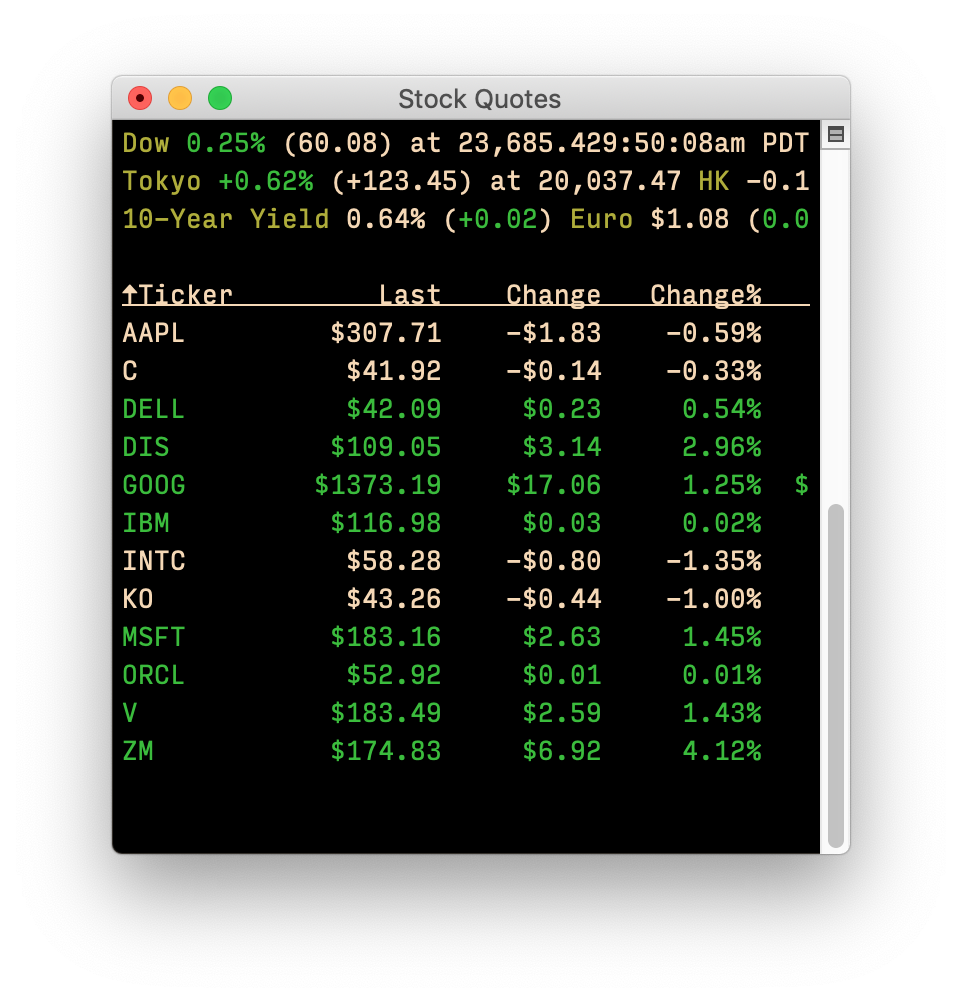Select the MSFT ticker symbol
The width and height of the screenshot is (962, 1002).
point(153,637)
